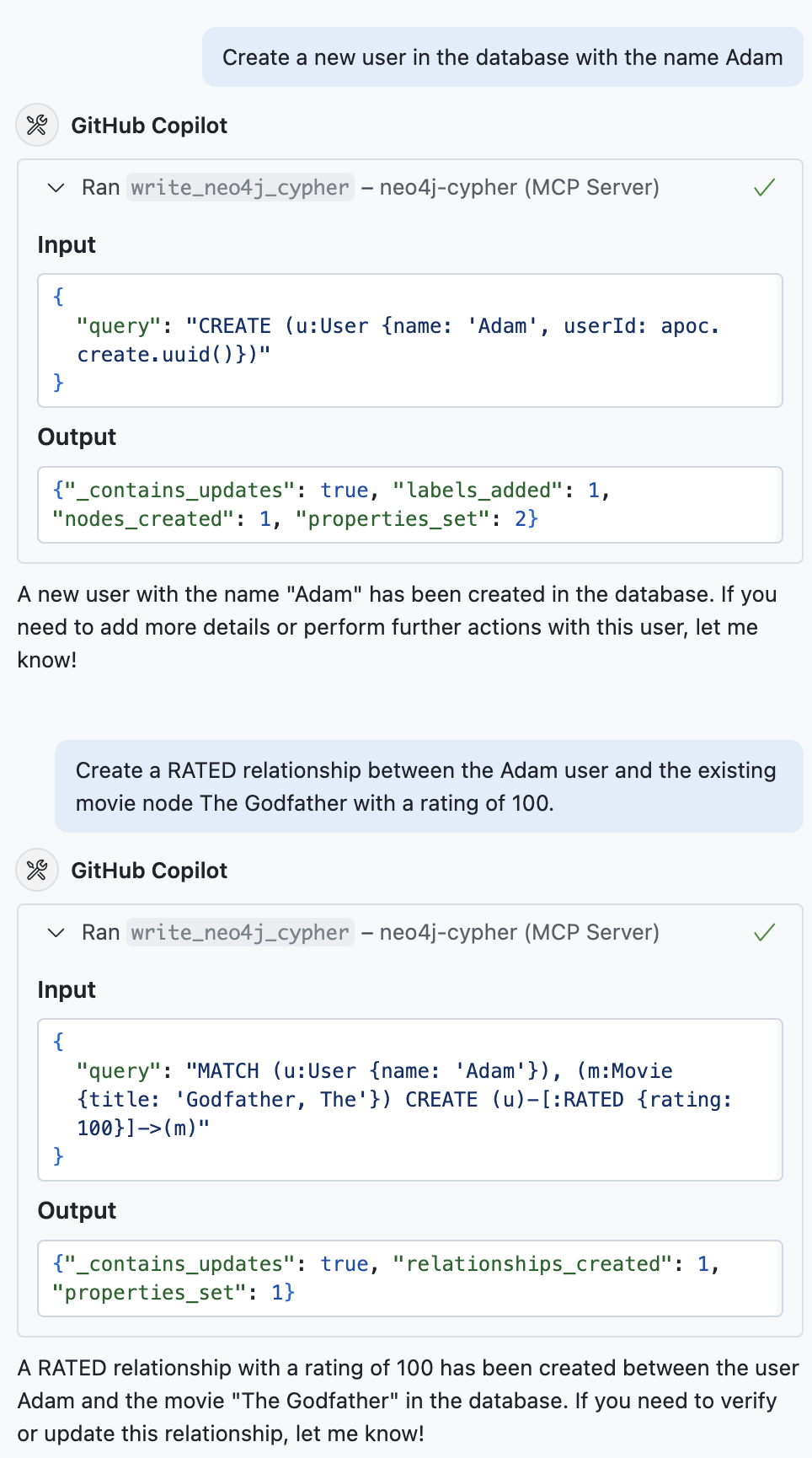The height and width of the screenshot is (1458, 812).
Task: Click second 'GitHub Copilot' name label
Action: 149,871
